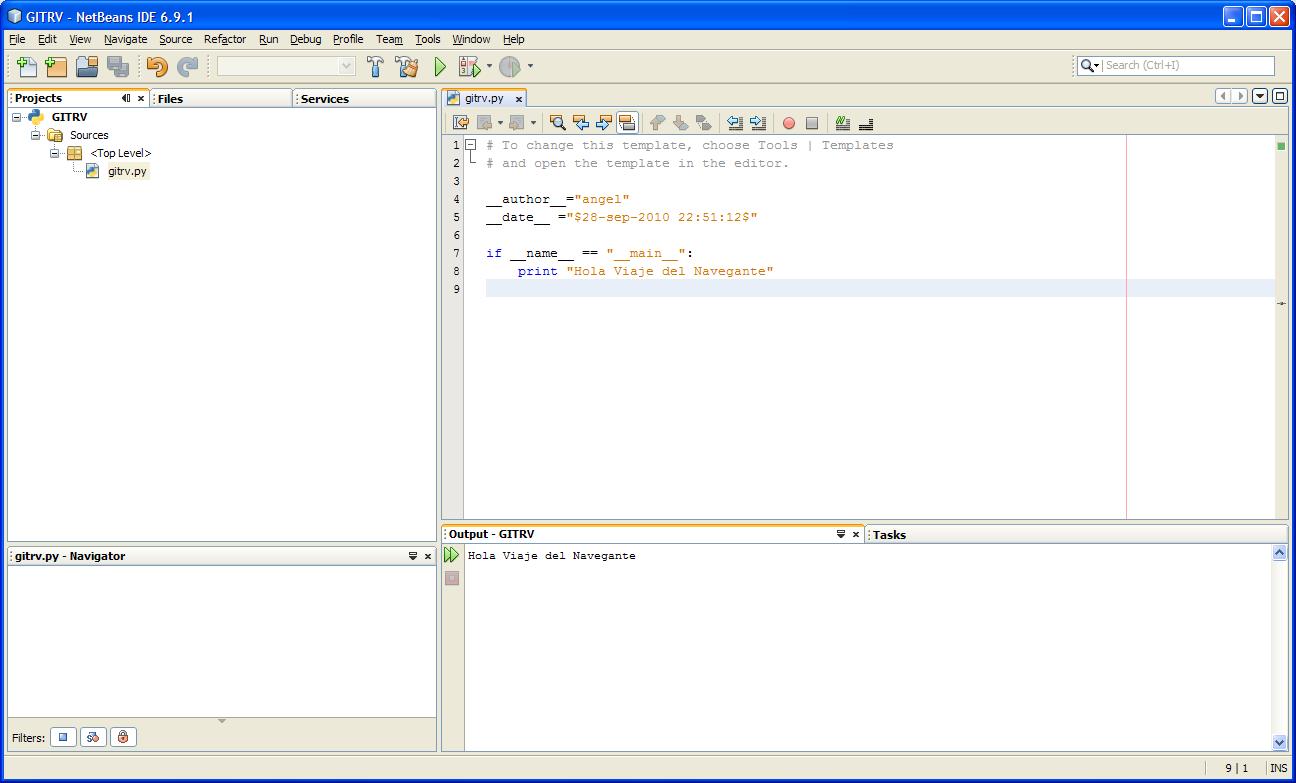This screenshot has height=783, width=1296.
Task: Show opened documents list dropdown
Action: click(1260, 96)
